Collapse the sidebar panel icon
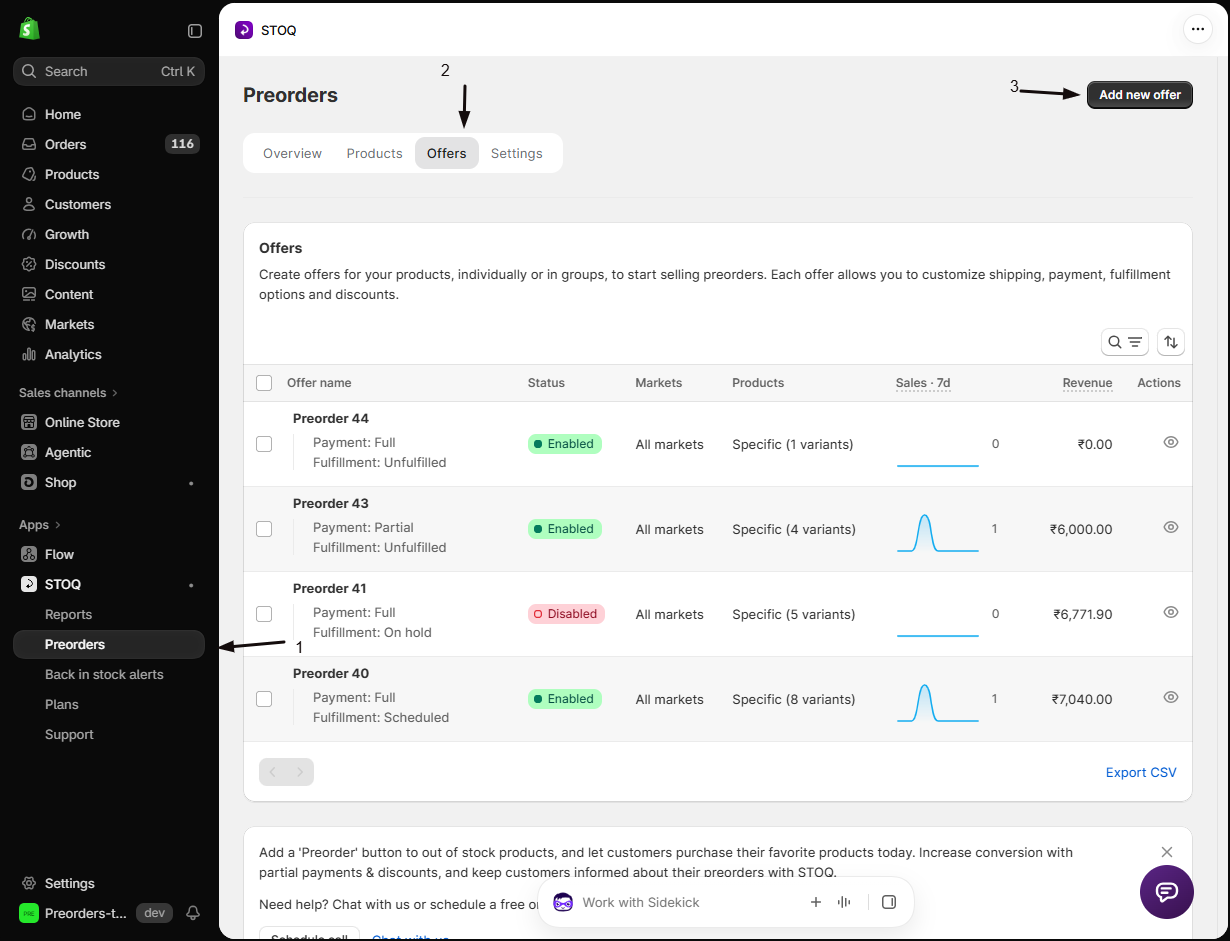 coord(195,31)
